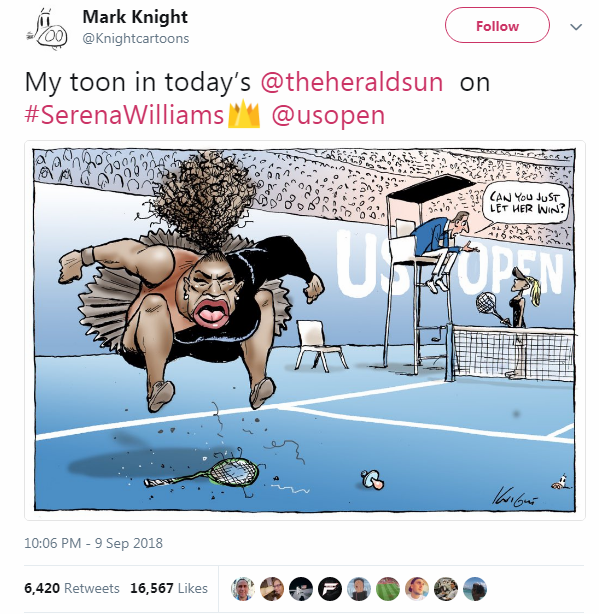Image resolution: width=599 pixels, height=614 pixels.
Task: Click the second liker avatar
Action: tap(272, 589)
